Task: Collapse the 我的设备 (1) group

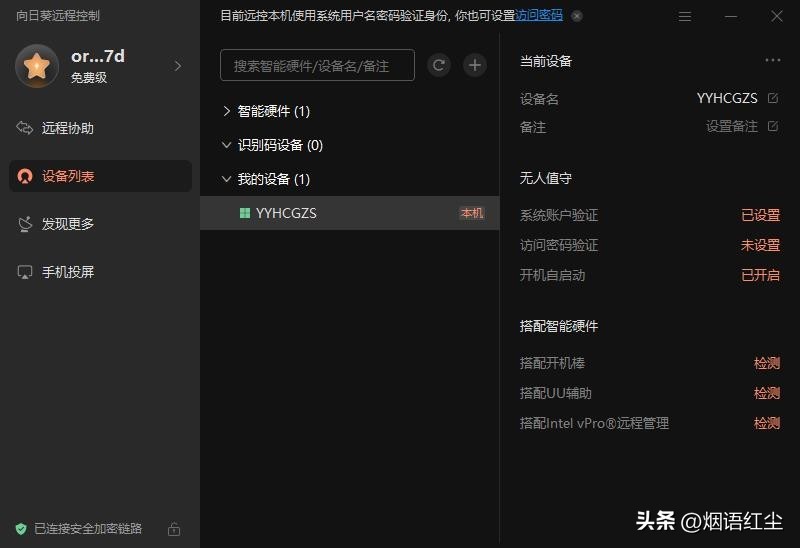Action: click(227, 179)
